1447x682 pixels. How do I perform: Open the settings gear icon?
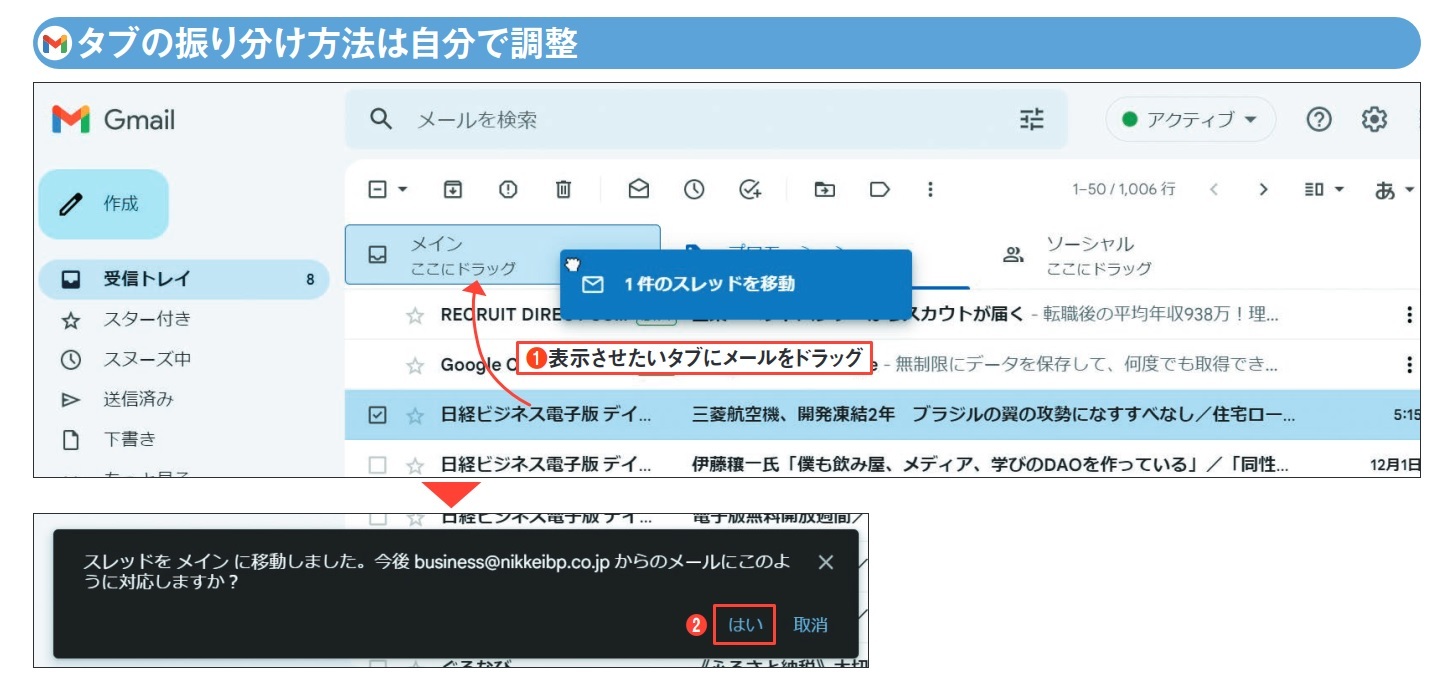tap(1375, 120)
